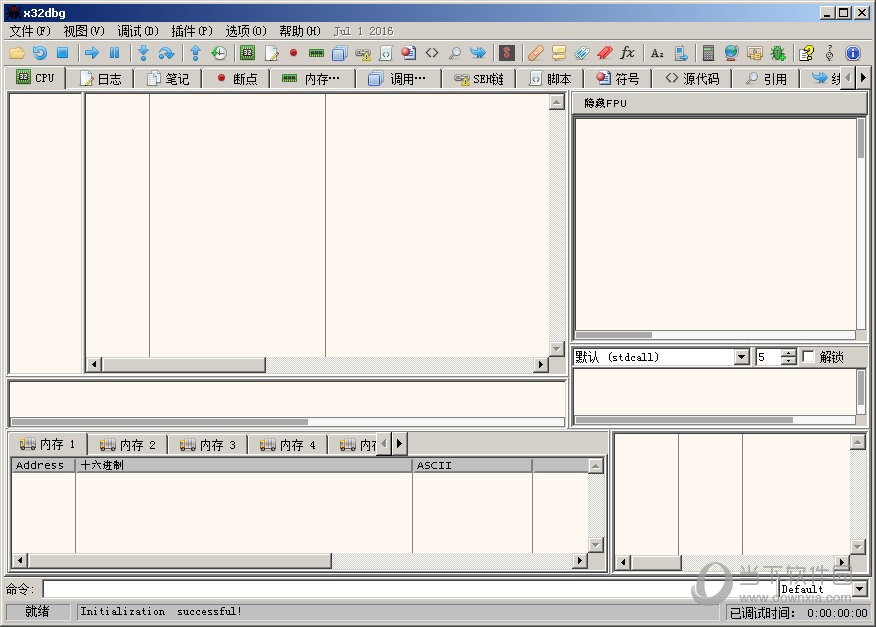Click the pause execution toolbar icon
876x627 pixels.
pyautogui.click(x=115, y=53)
